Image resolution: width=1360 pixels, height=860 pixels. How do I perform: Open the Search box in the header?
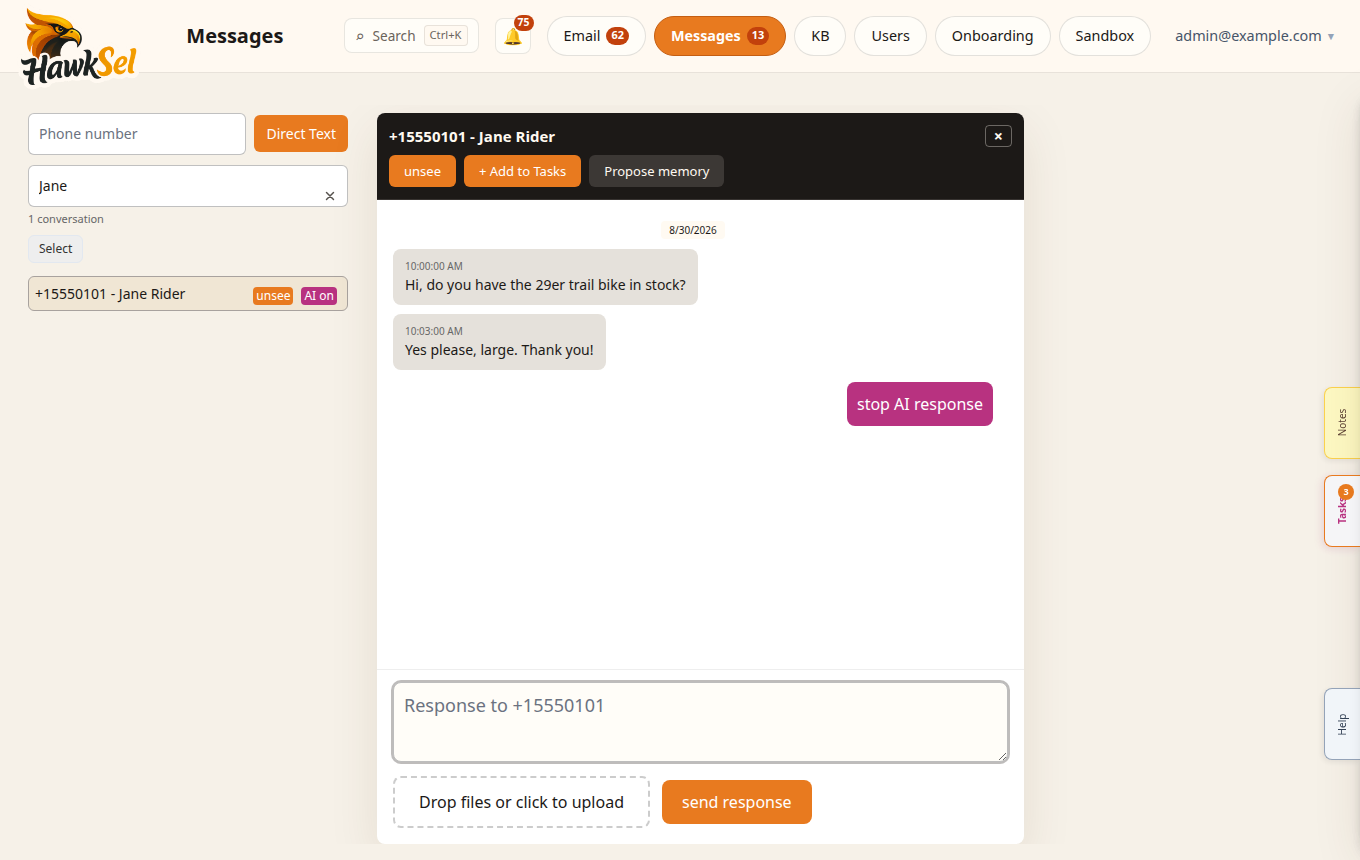click(x=411, y=36)
